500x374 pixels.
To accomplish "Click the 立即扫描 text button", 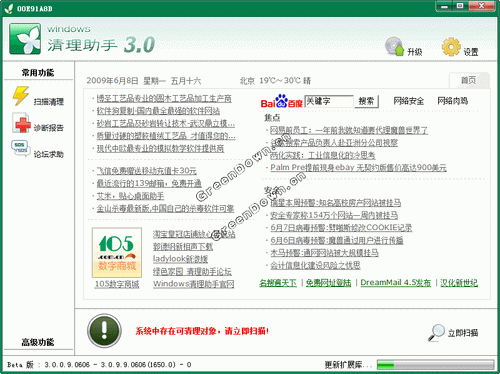I will 463,333.
